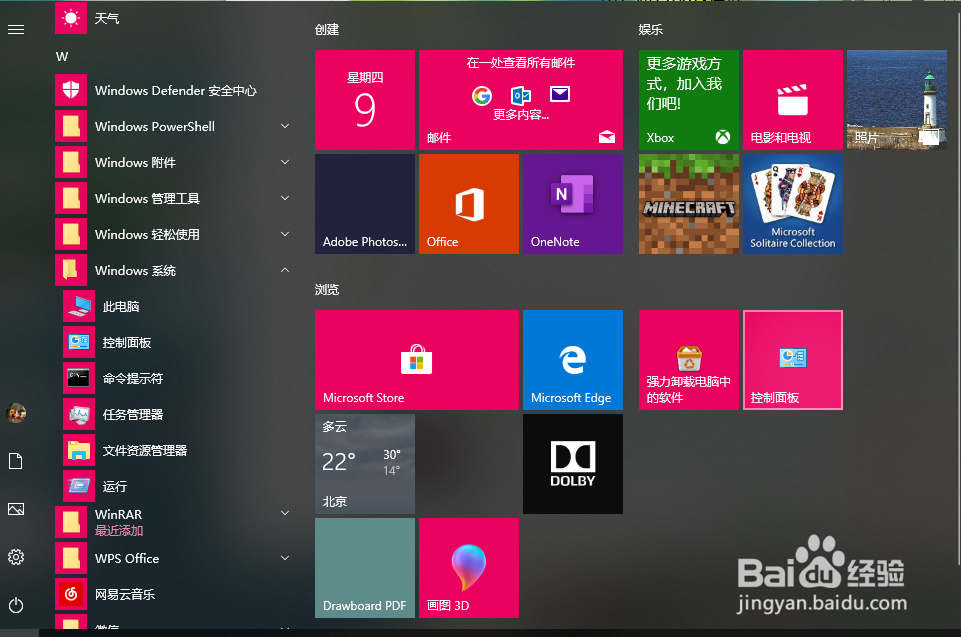Open the Office tile
Screen dimensions: 961x637
point(469,204)
